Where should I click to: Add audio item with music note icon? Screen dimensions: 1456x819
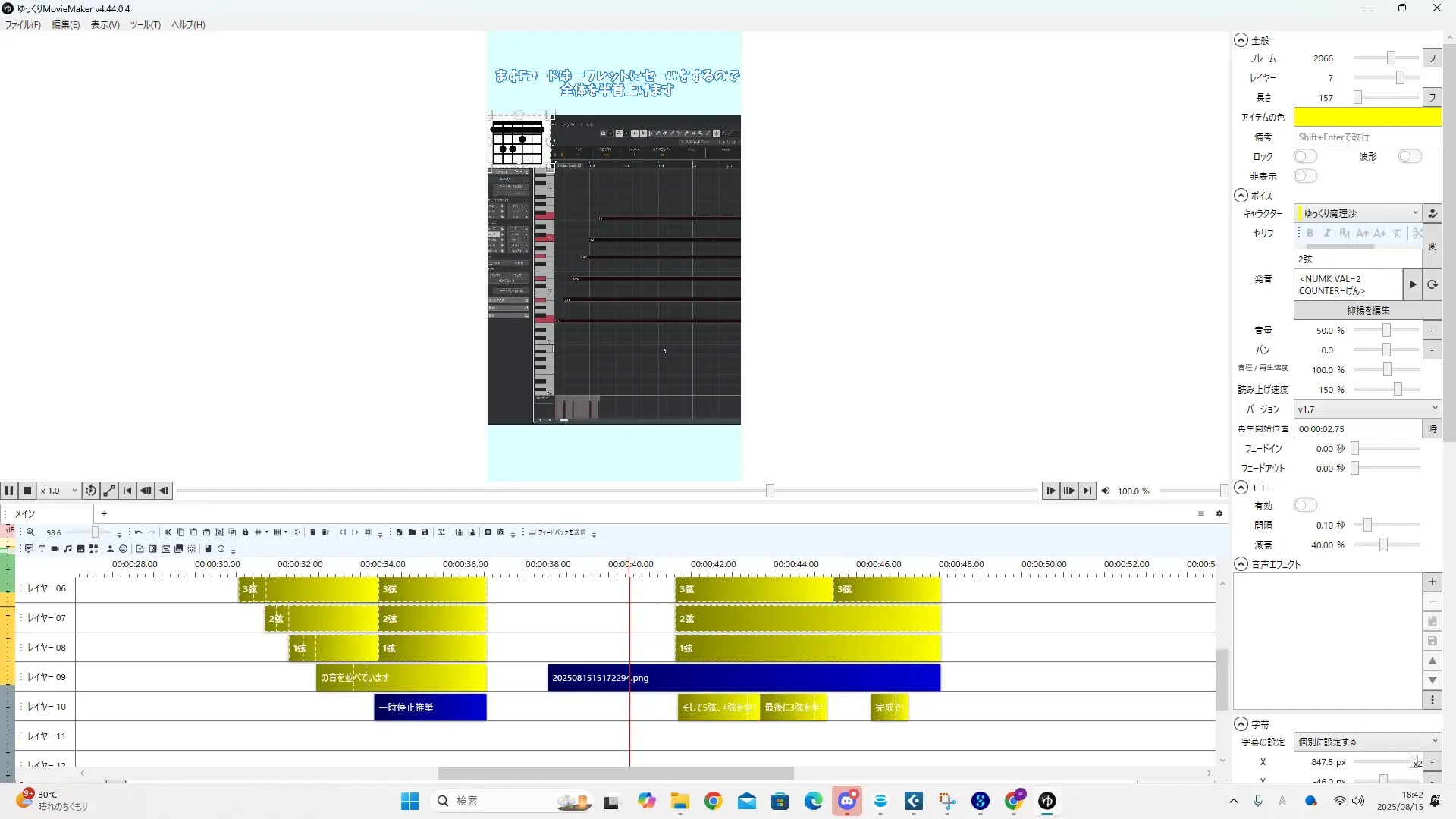click(67, 549)
